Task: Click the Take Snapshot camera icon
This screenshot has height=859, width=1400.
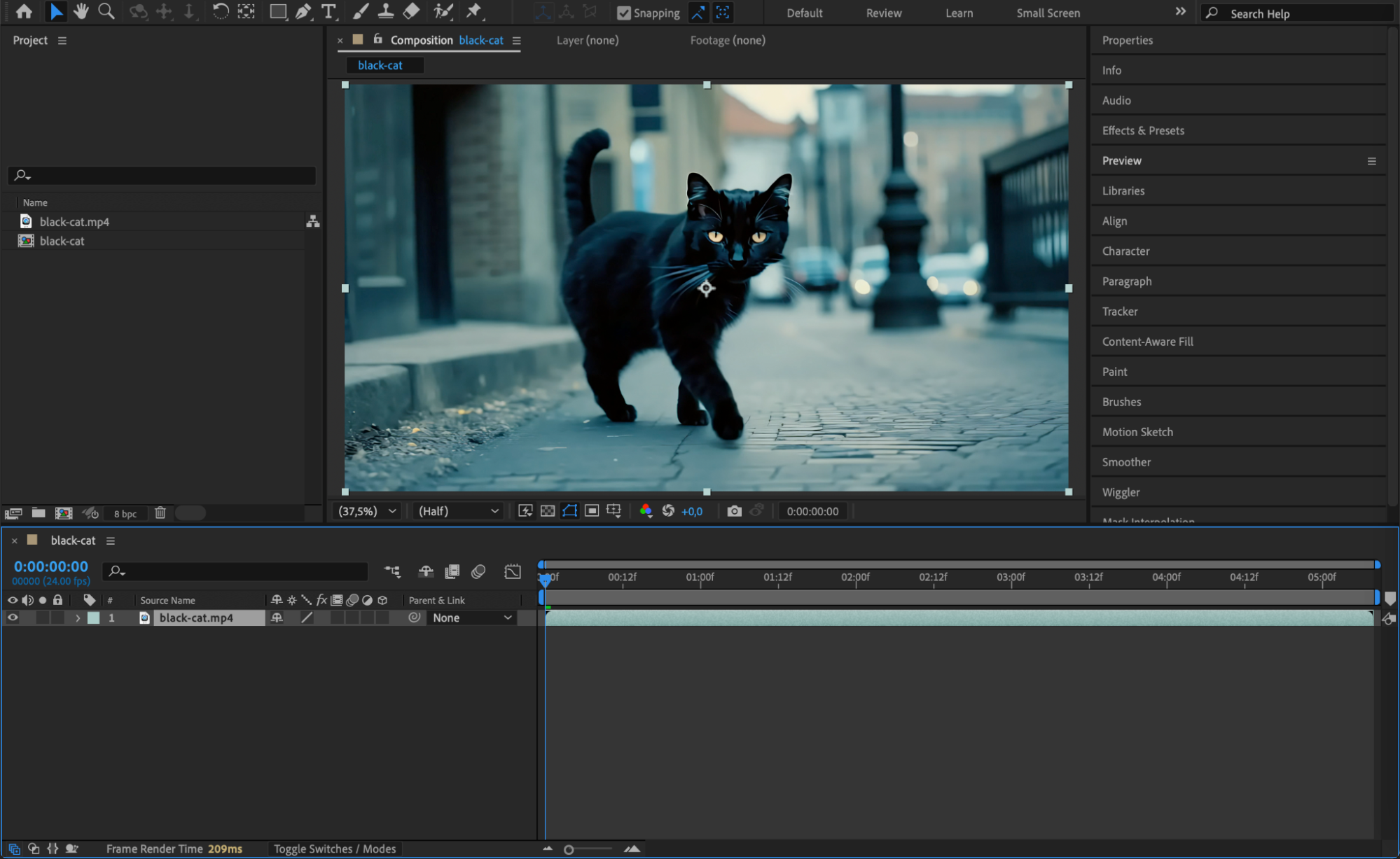Action: tap(733, 511)
